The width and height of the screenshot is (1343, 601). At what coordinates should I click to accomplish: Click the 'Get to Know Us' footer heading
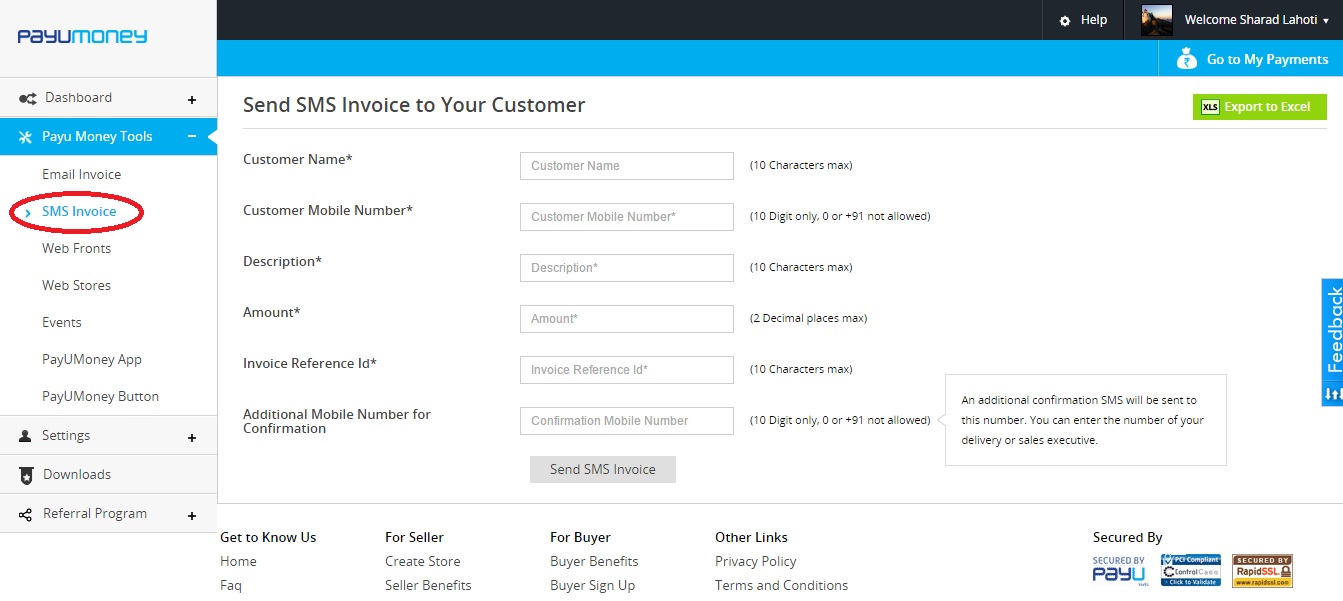tap(268, 537)
